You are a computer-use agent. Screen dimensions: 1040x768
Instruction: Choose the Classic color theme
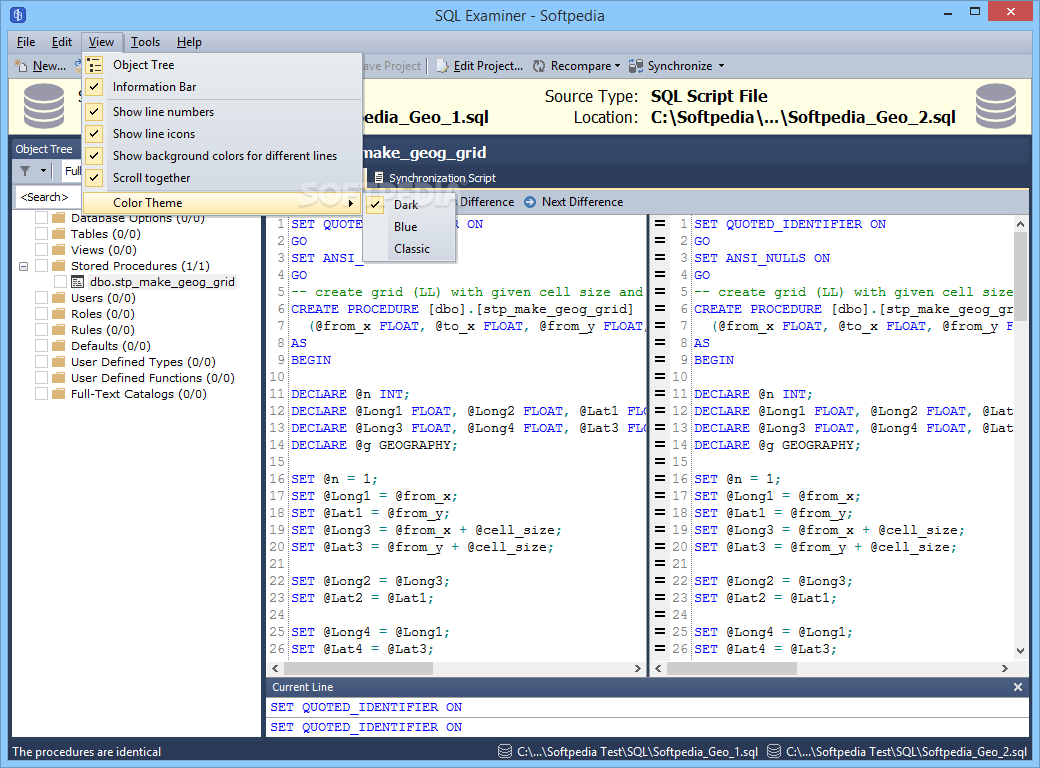[x=410, y=249]
